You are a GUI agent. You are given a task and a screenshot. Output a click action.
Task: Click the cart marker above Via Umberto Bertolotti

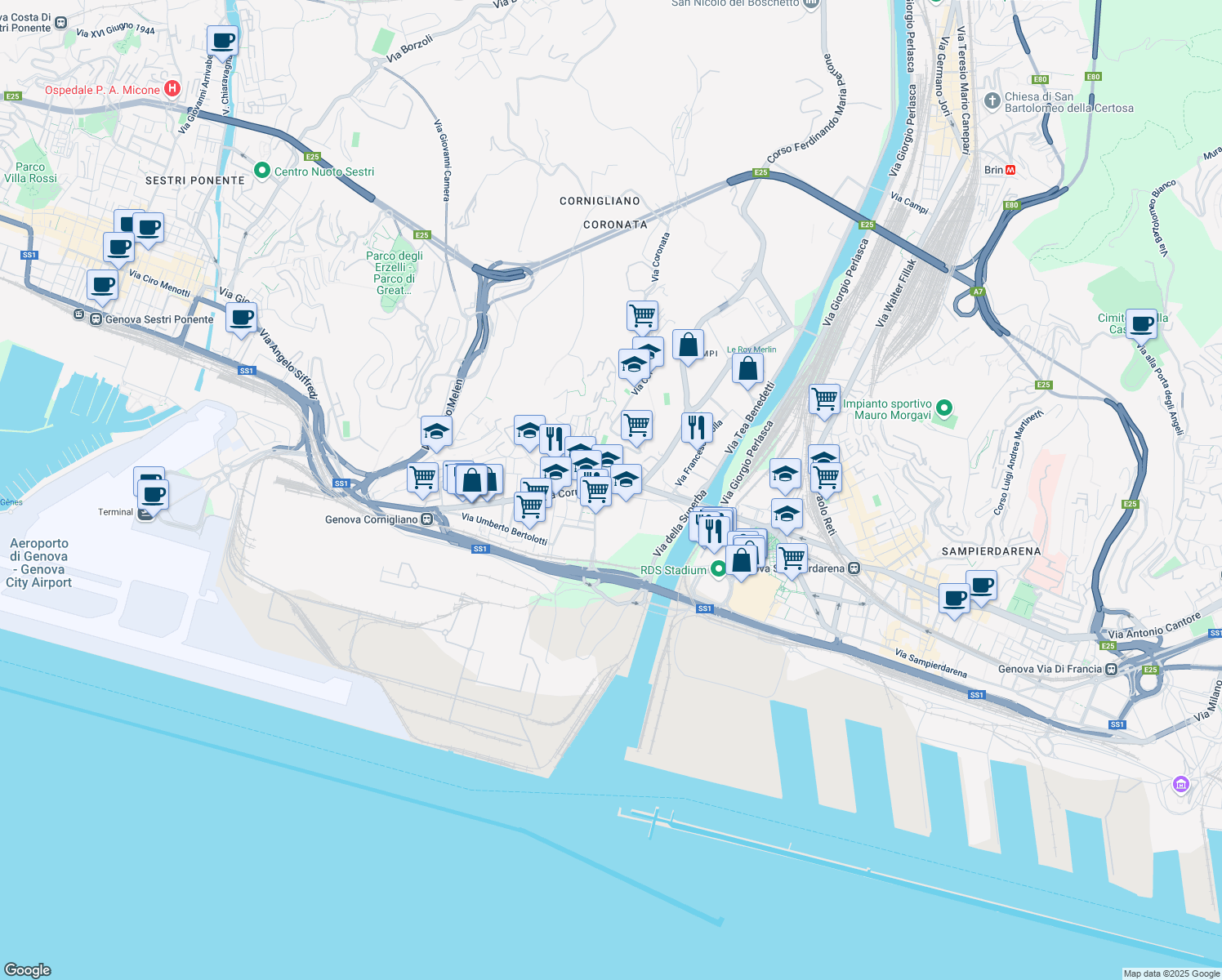529,508
